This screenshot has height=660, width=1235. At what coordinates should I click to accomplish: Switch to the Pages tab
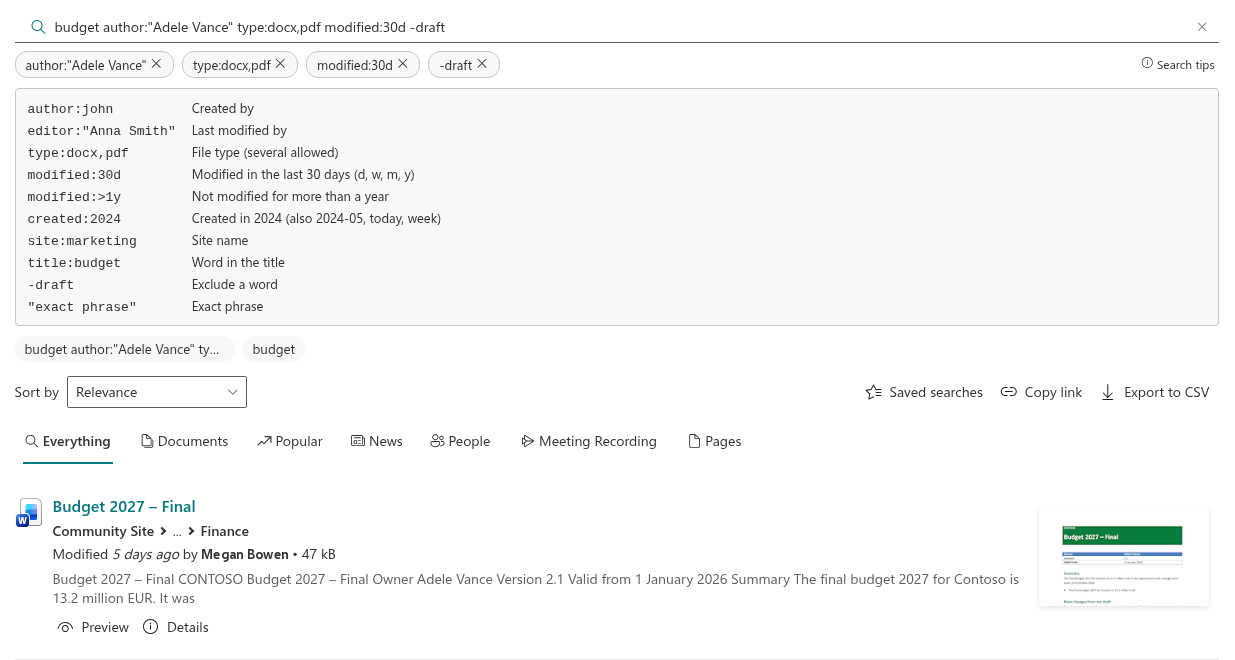tap(715, 441)
